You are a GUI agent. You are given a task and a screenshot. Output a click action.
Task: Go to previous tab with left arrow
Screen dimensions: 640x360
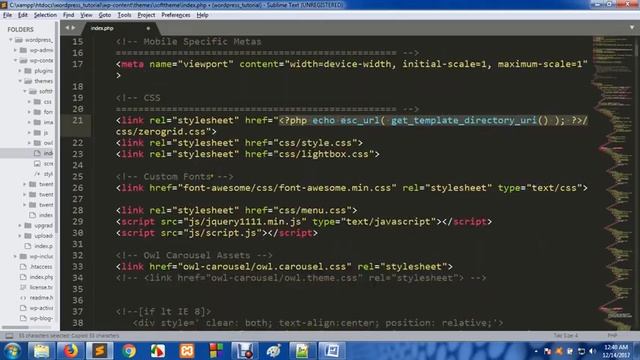(67, 28)
